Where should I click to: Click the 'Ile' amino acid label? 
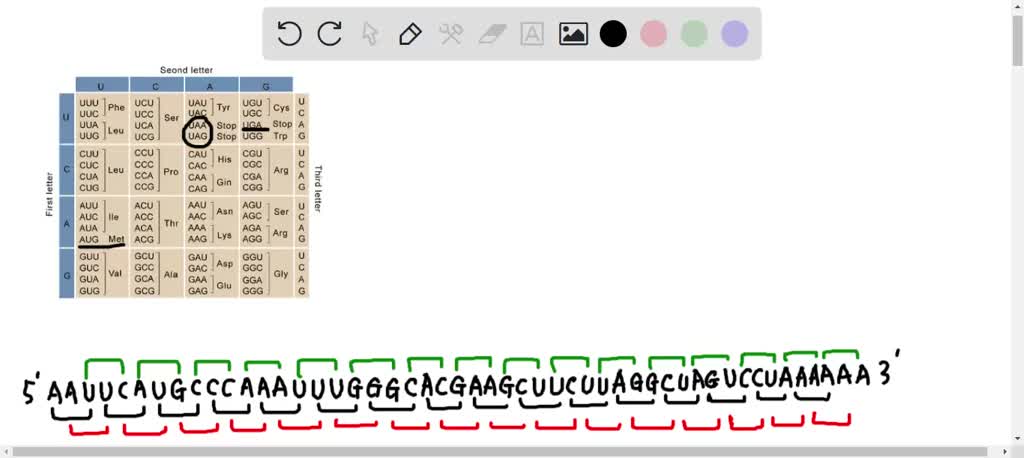click(114, 217)
